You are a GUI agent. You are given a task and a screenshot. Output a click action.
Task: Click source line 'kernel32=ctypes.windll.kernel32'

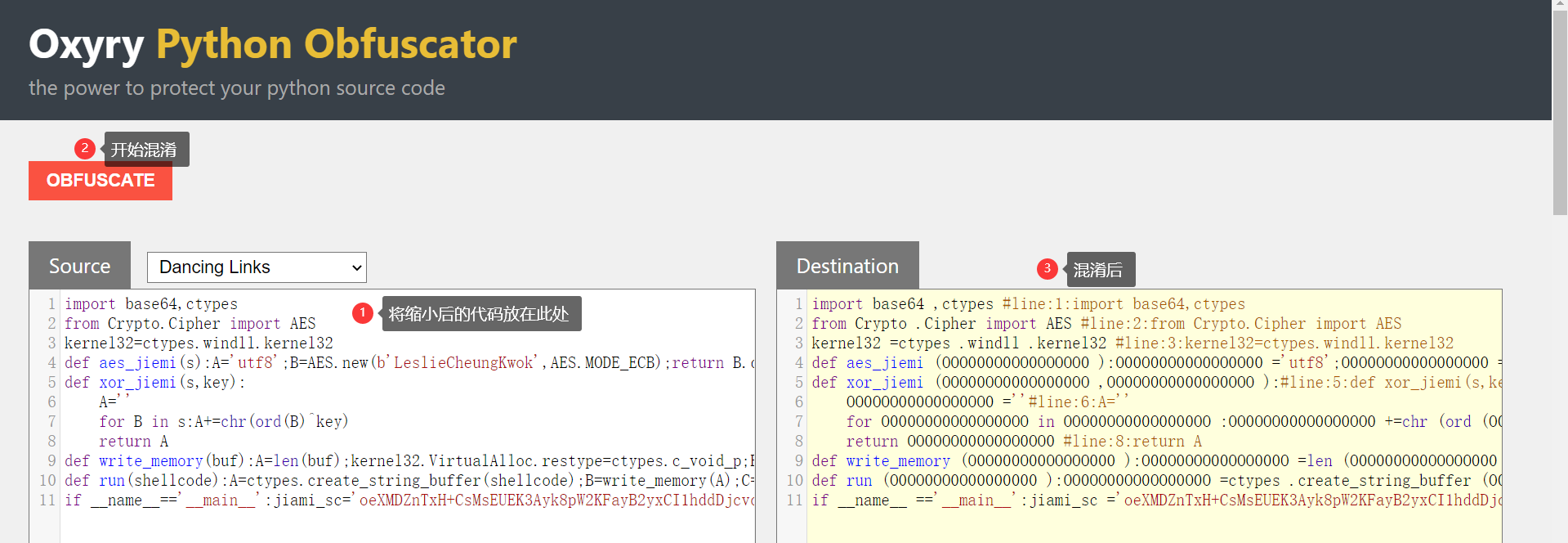click(199, 343)
